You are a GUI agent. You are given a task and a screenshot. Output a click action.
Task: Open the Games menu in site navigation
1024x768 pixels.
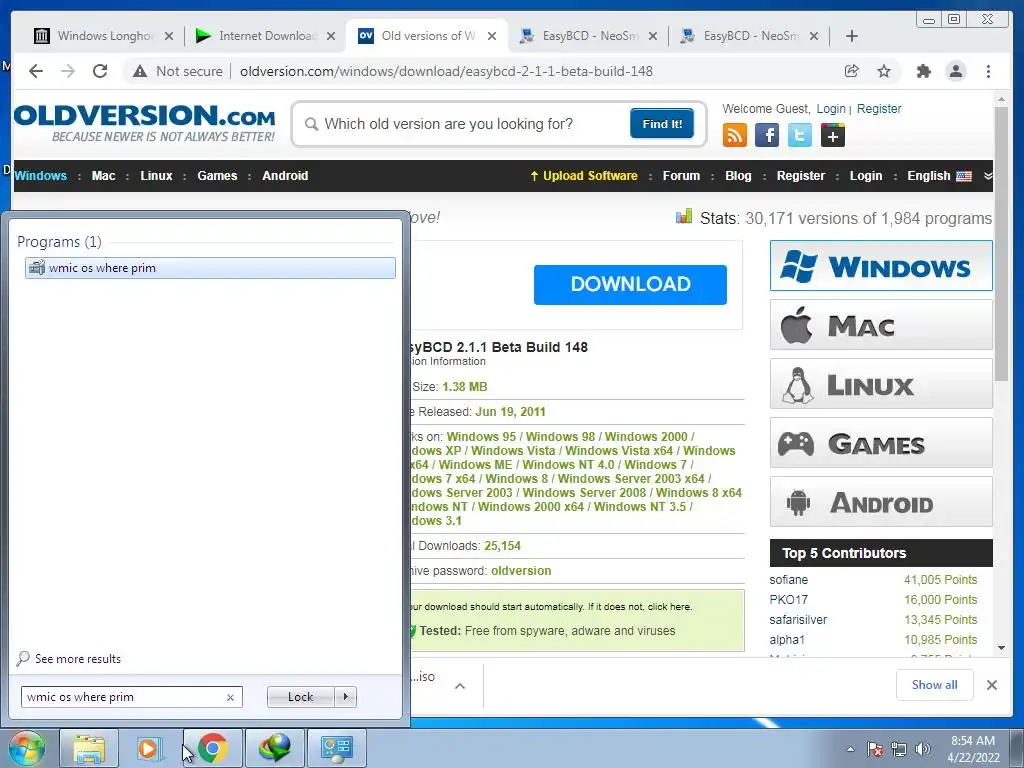point(217,176)
